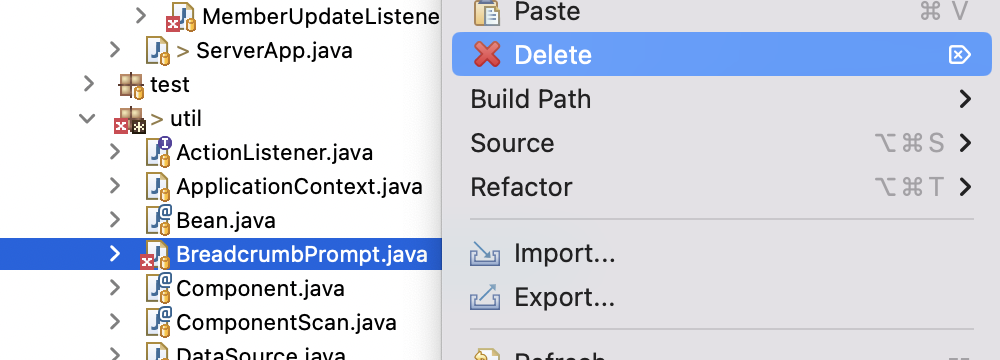Open the Source submenu
The image size is (1000, 360).
click(x=721, y=143)
